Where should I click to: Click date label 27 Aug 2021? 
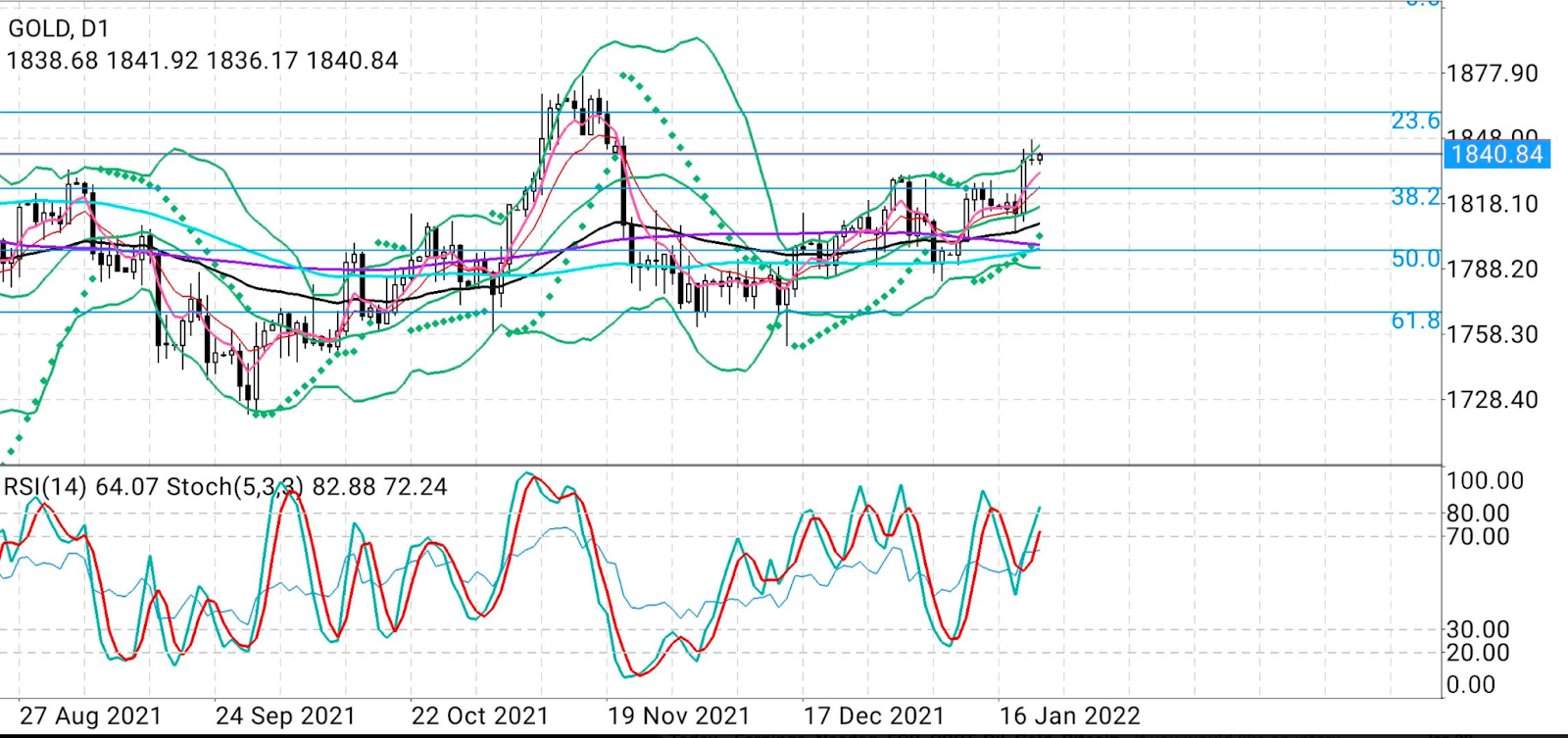coord(90,716)
